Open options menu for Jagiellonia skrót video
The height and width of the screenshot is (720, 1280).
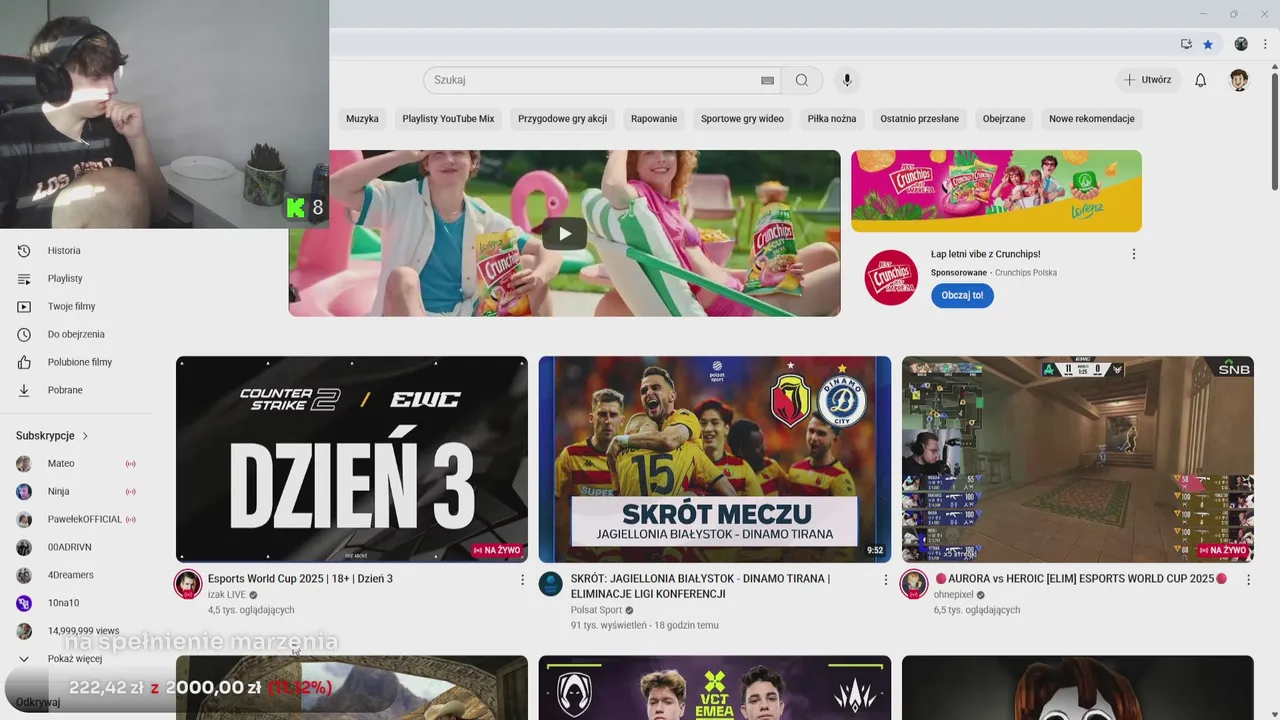[x=885, y=579]
